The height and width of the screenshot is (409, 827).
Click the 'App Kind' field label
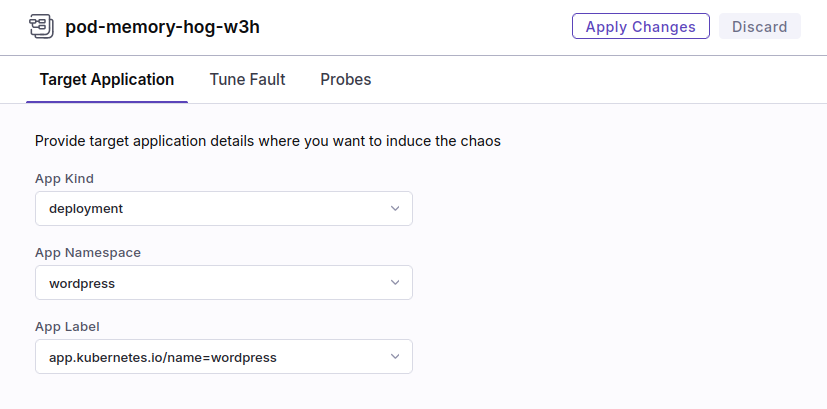[x=64, y=179]
